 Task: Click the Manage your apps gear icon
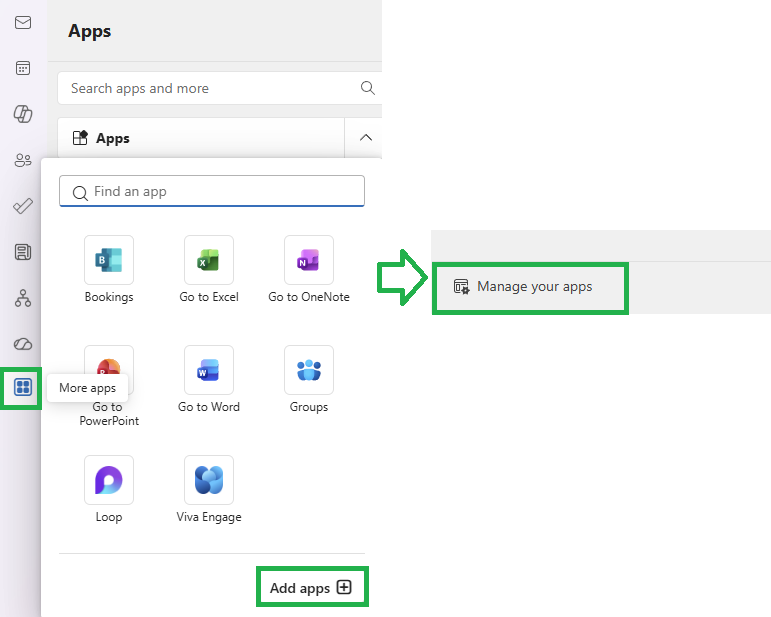coord(461,287)
